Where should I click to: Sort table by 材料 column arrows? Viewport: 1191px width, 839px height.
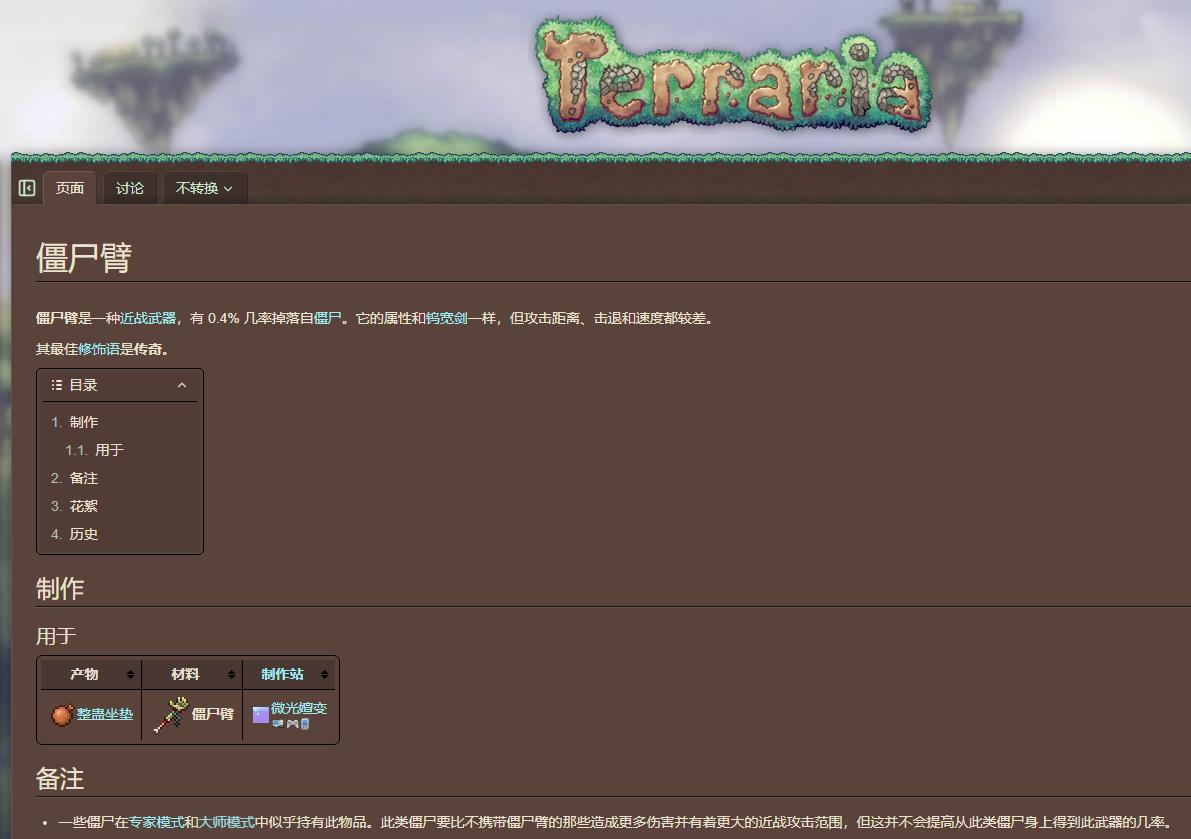231,674
